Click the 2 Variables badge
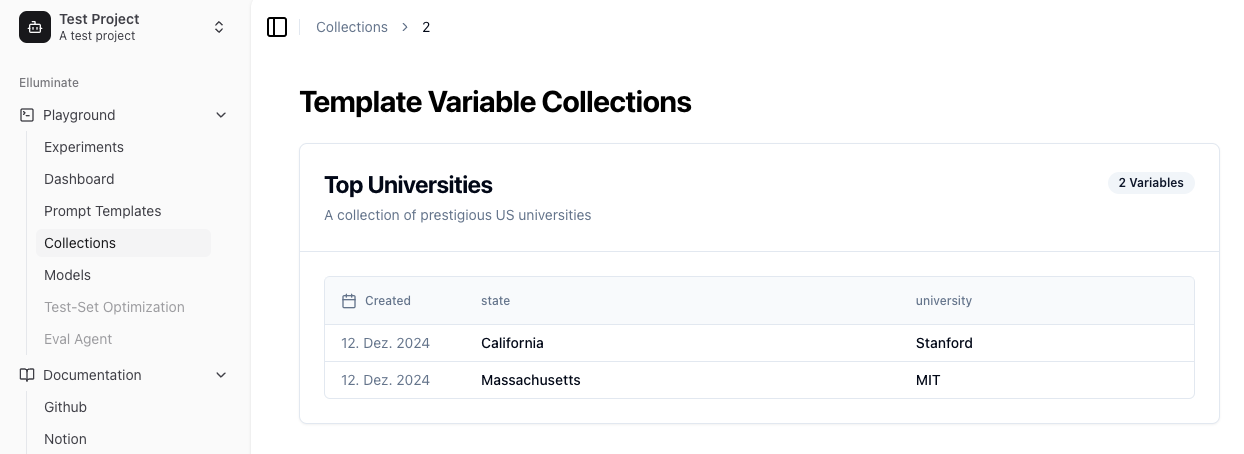The height and width of the screenshot is (454, 1244). [x=1151, y=183]
